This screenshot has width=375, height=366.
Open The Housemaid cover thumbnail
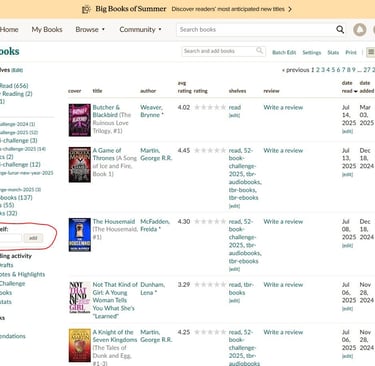coord(80,235)
